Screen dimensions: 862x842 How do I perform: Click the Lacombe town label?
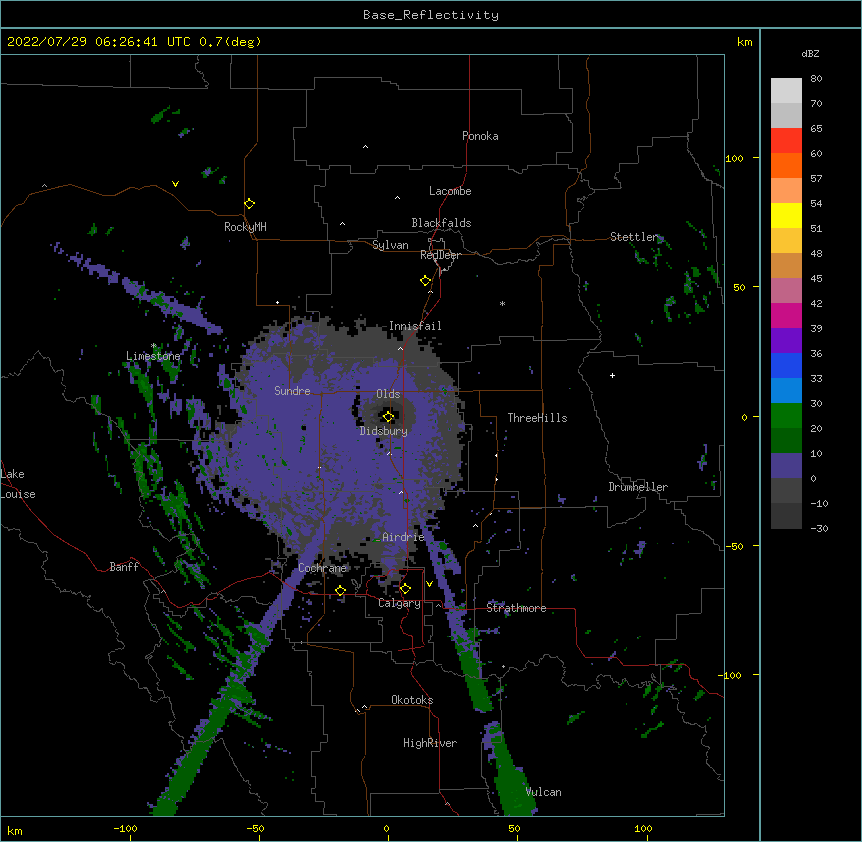[450, 191]
